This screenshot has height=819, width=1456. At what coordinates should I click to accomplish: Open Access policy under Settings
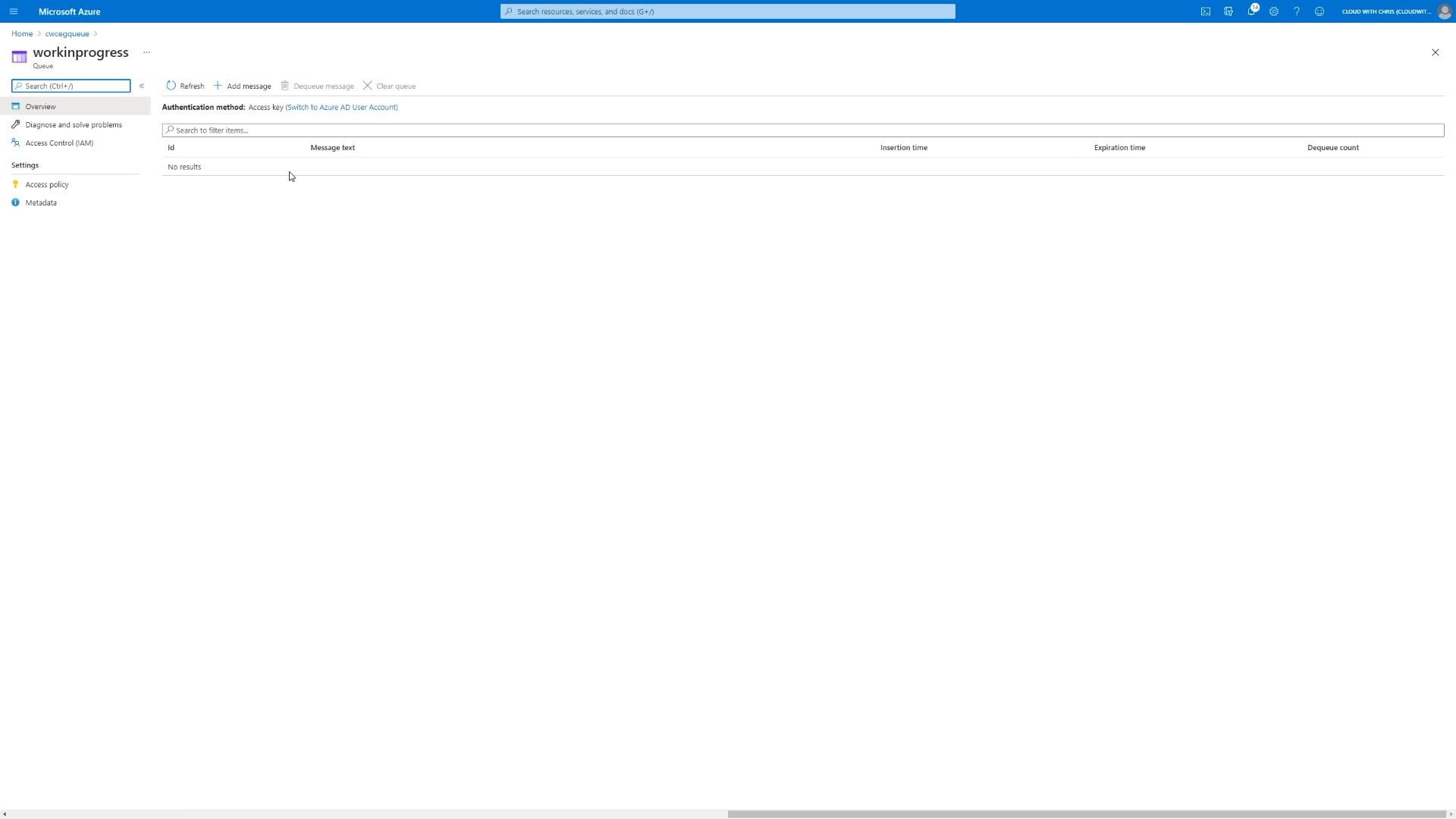[46, 184]
